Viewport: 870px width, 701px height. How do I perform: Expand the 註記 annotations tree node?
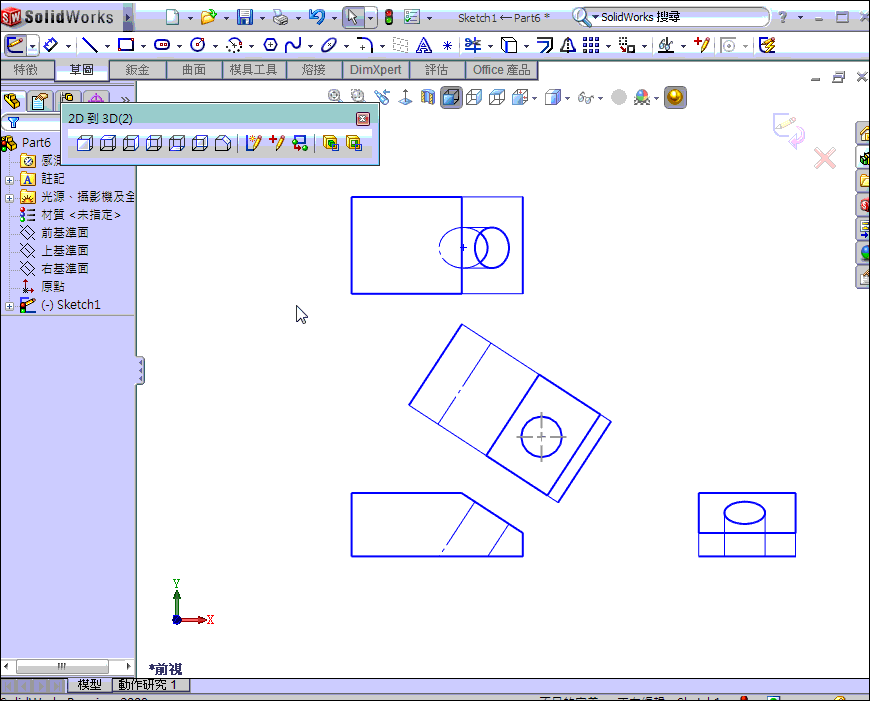pyautogui.click(x=9, y=180)
